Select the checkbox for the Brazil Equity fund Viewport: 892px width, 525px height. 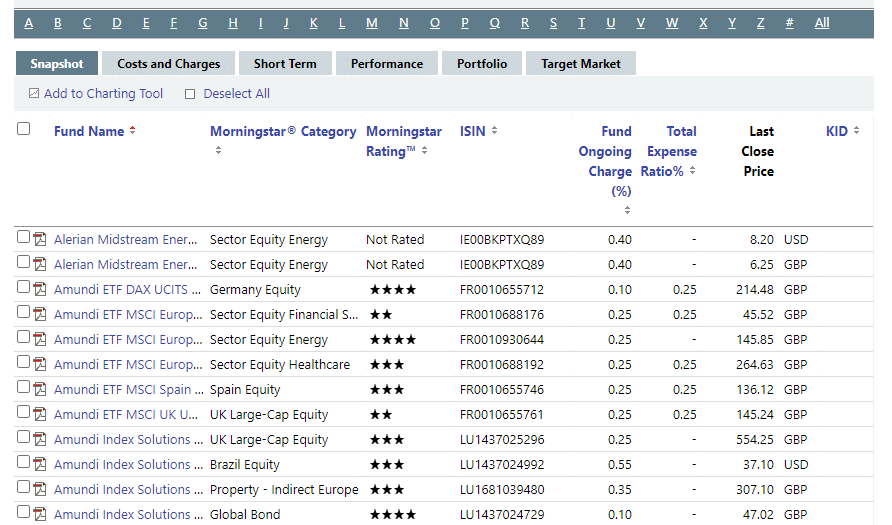pos(23,462)
